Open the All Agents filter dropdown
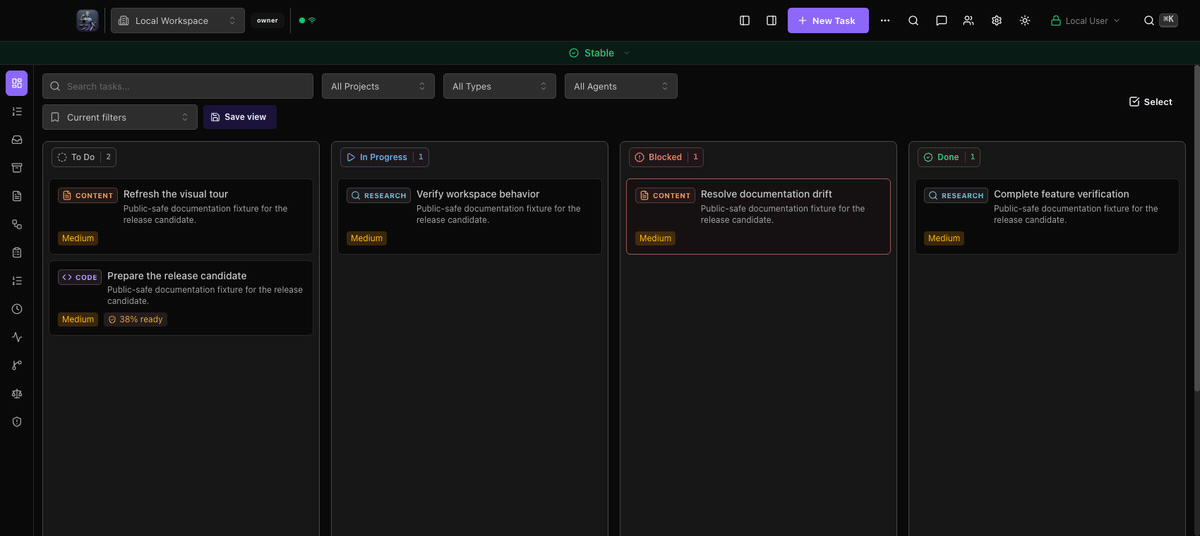The image size is (1200, 536). point(621,86)
